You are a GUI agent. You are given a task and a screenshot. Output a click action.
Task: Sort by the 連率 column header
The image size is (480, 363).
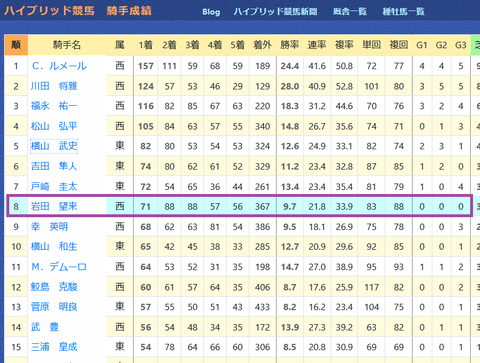point(317,45)
